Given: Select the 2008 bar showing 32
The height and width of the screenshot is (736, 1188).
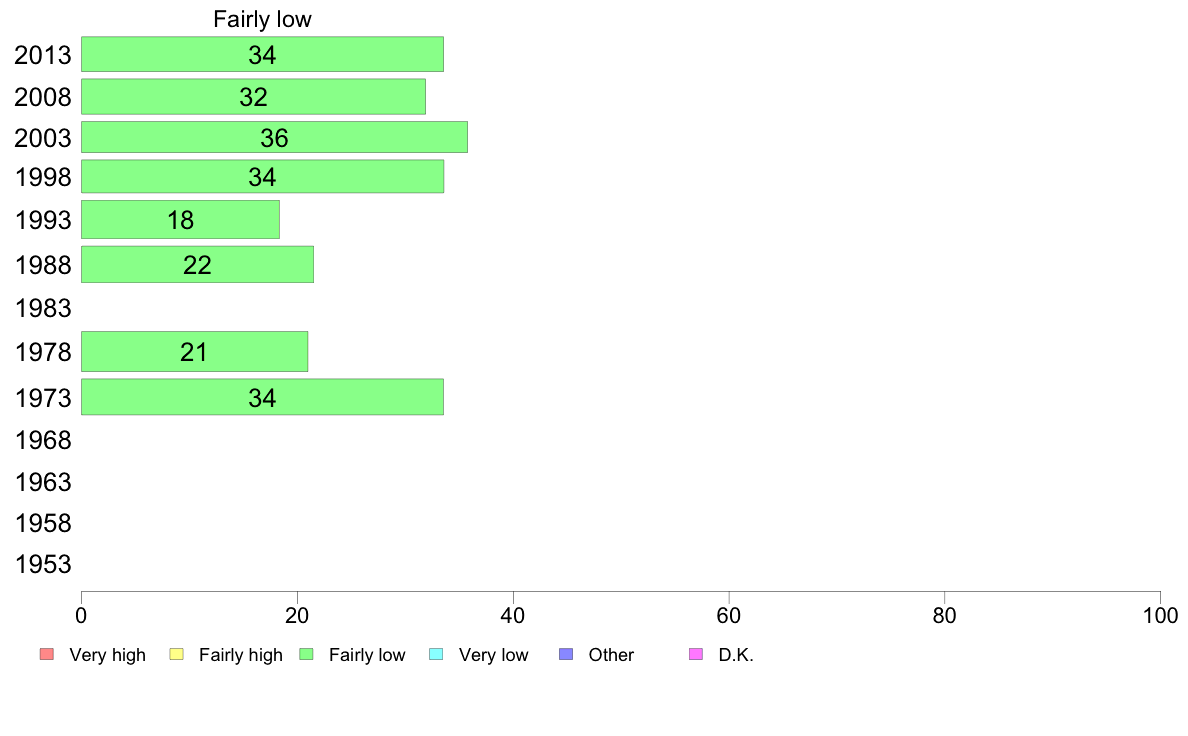Looking at the screenshot, I should coord(253,97).
